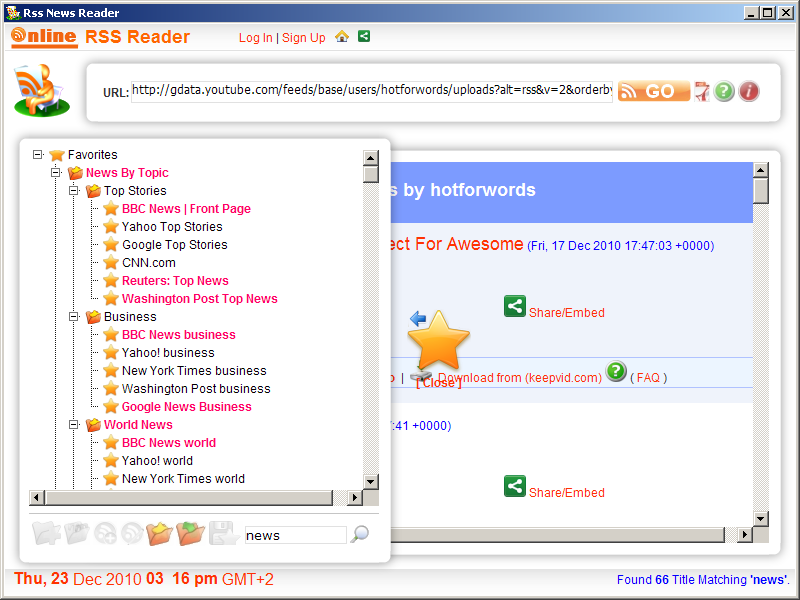
Task: Select News By Topic folder
Action: 127,172
